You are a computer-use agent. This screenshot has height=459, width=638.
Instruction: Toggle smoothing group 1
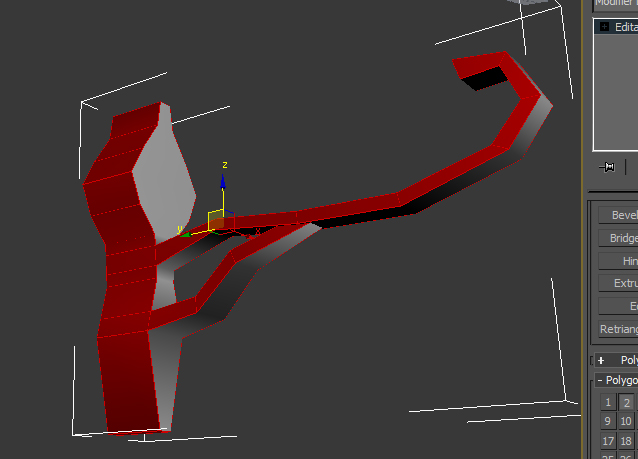pos(608,402)
